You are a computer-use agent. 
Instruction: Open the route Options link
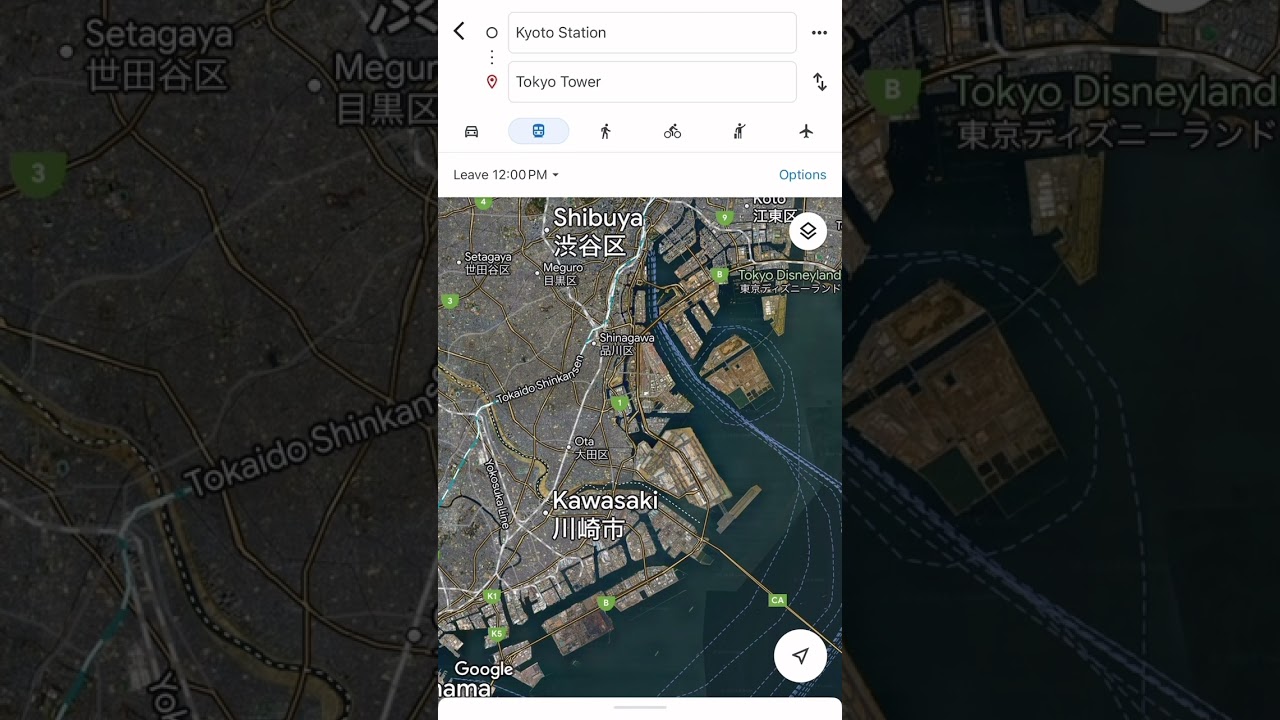(x=802, y=175)
